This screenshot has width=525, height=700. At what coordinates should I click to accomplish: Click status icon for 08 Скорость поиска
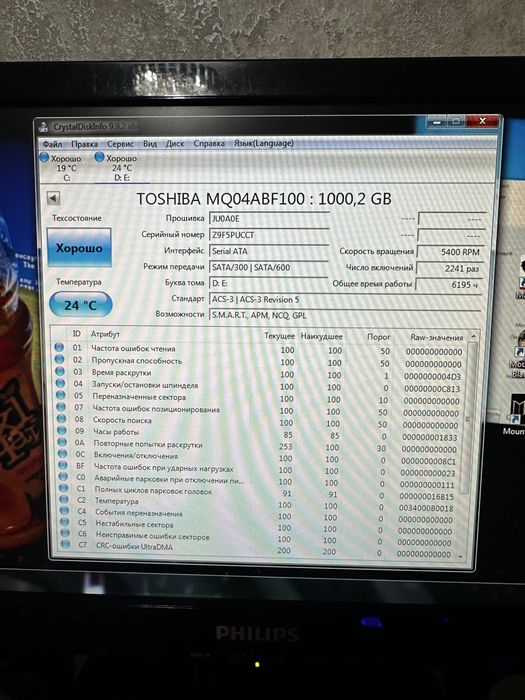click(62, 419)
